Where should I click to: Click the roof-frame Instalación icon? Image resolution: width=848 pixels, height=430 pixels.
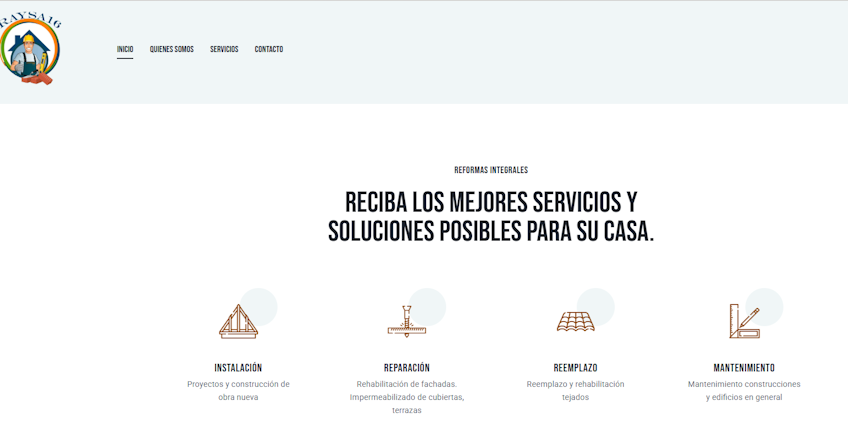238,321
